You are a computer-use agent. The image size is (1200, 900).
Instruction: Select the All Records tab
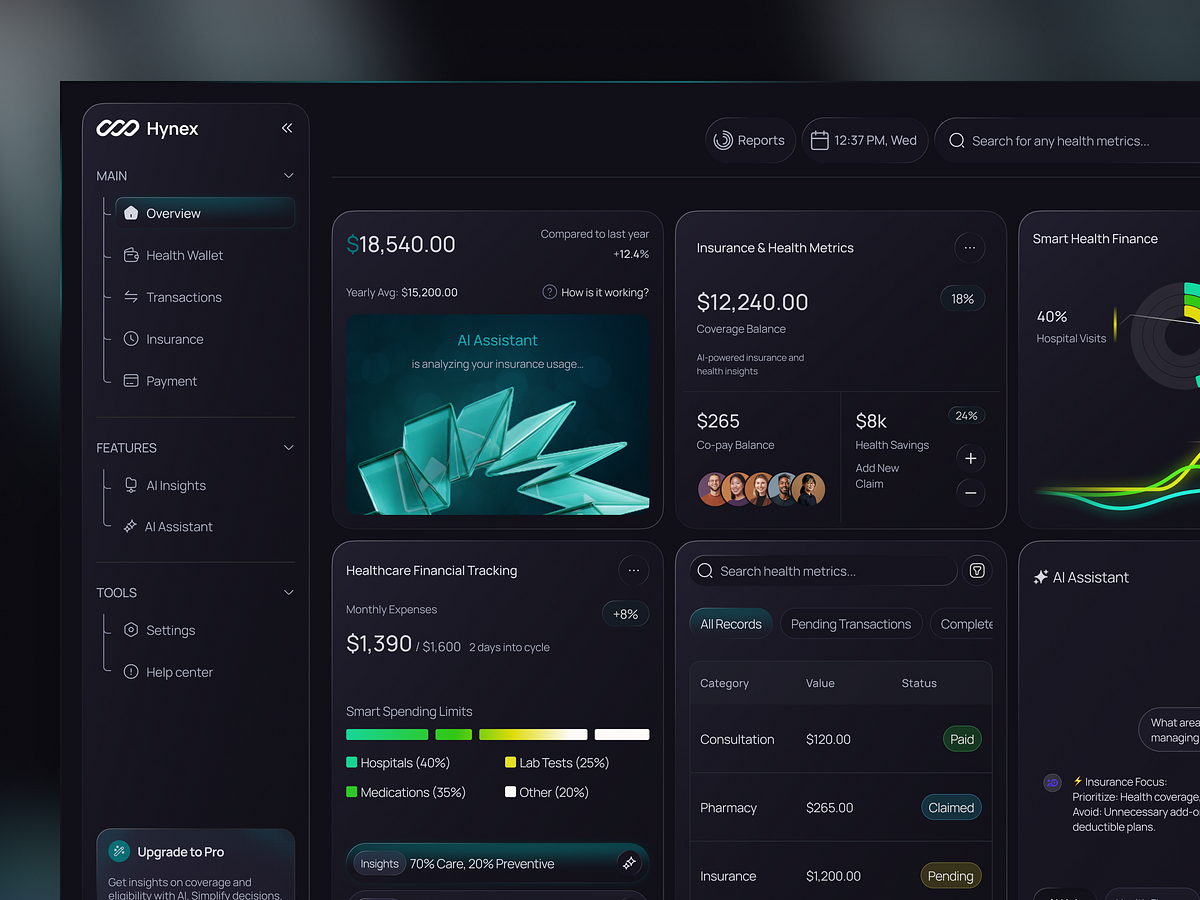click(731, 622)
